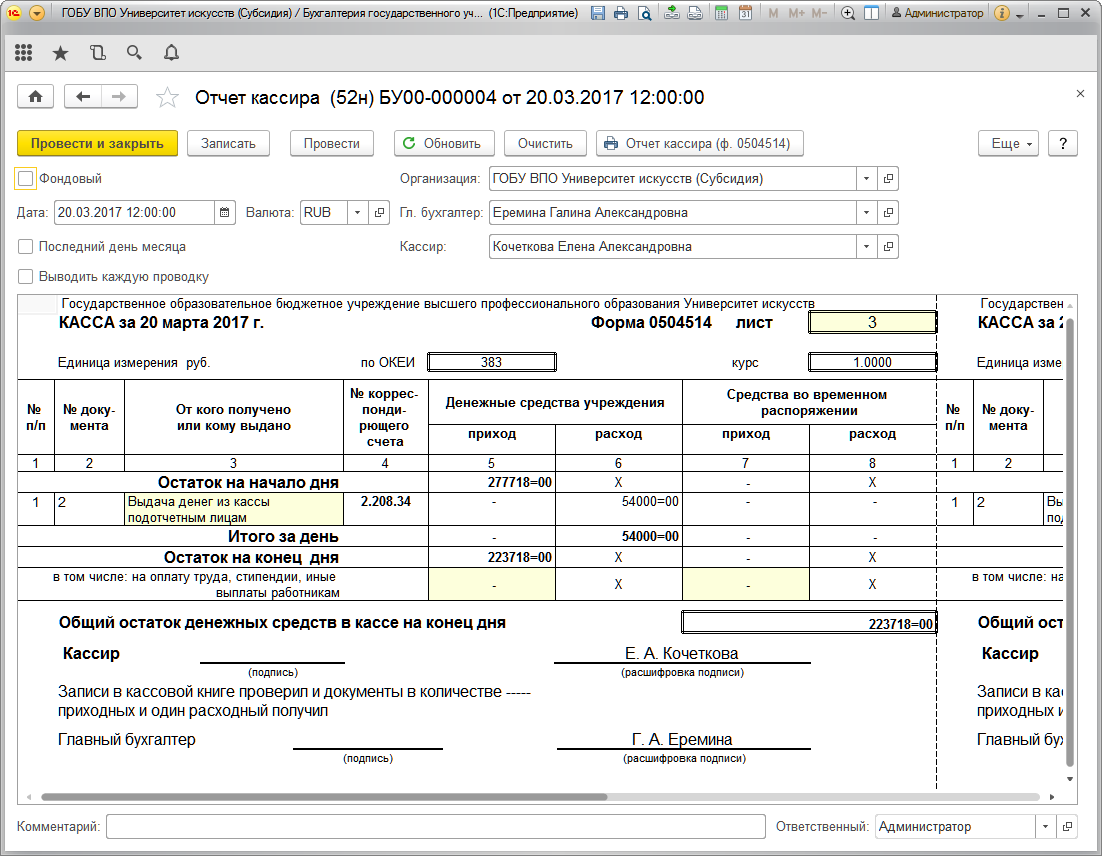Viewport: 1102px width, 856px height.
Task: Click the Комментарий input field
Action: [436, 826]
